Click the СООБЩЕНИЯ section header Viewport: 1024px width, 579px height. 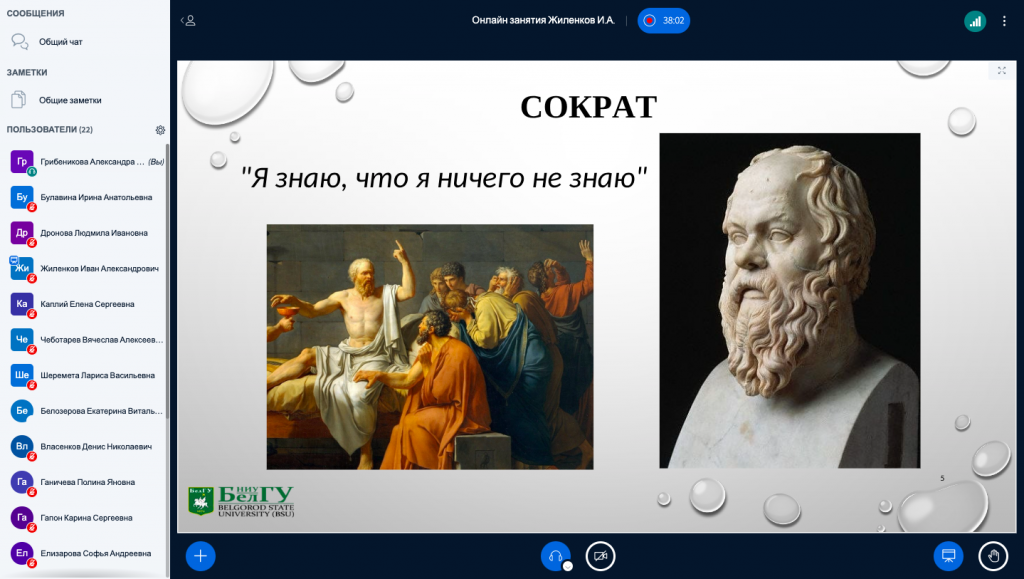[x=35, y=13]
